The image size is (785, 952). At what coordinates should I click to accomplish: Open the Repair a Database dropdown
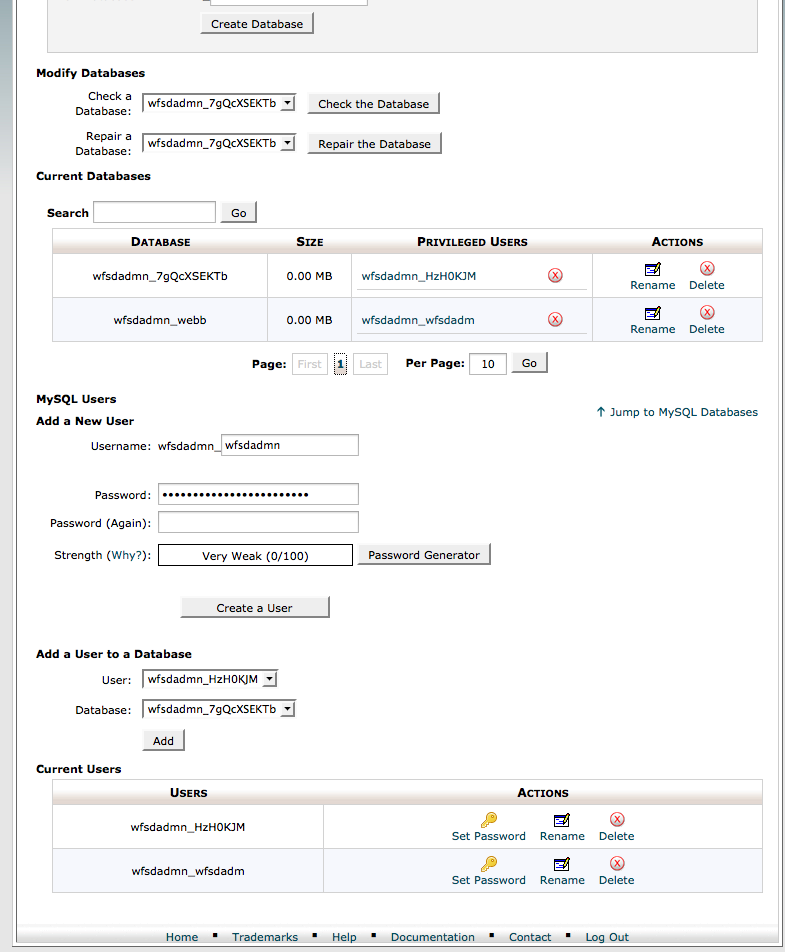coord(219,143)
